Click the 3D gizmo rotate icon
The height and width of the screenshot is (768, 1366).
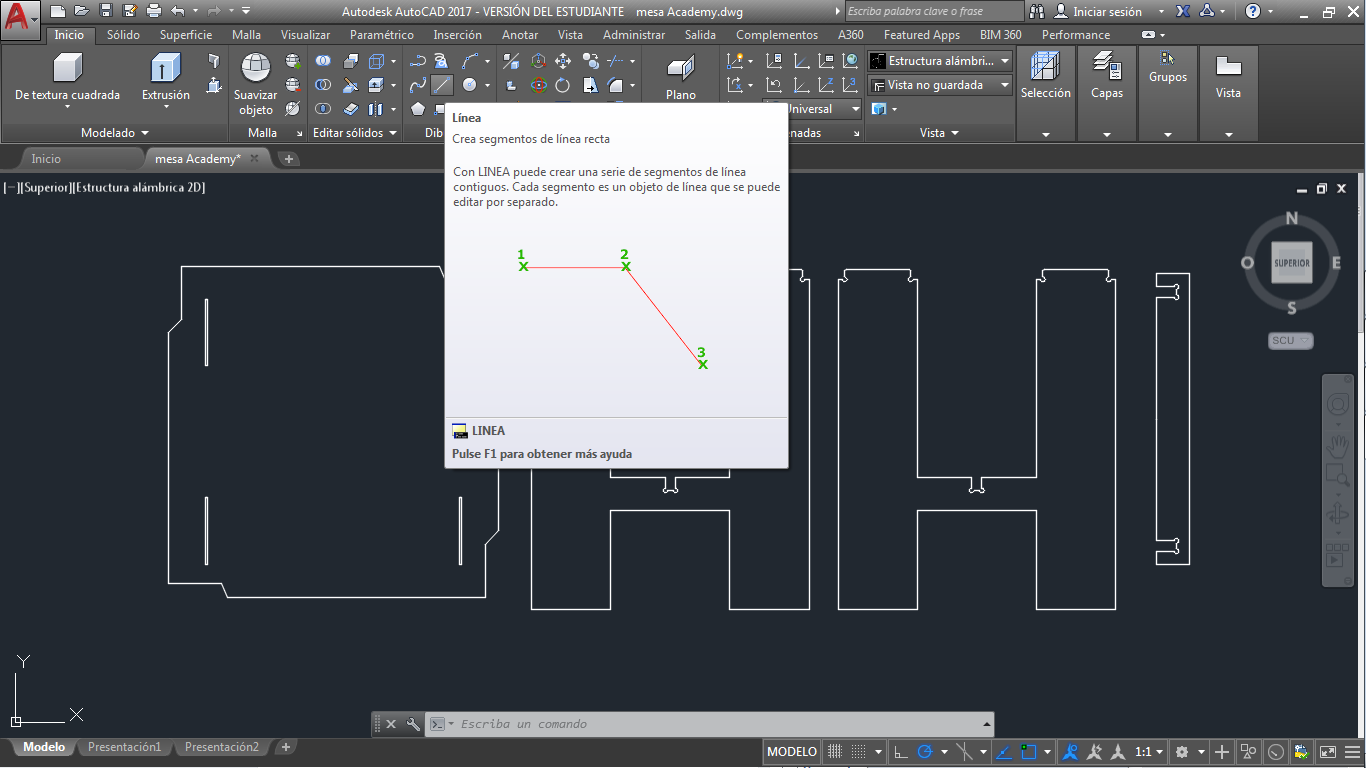[539, 85]
